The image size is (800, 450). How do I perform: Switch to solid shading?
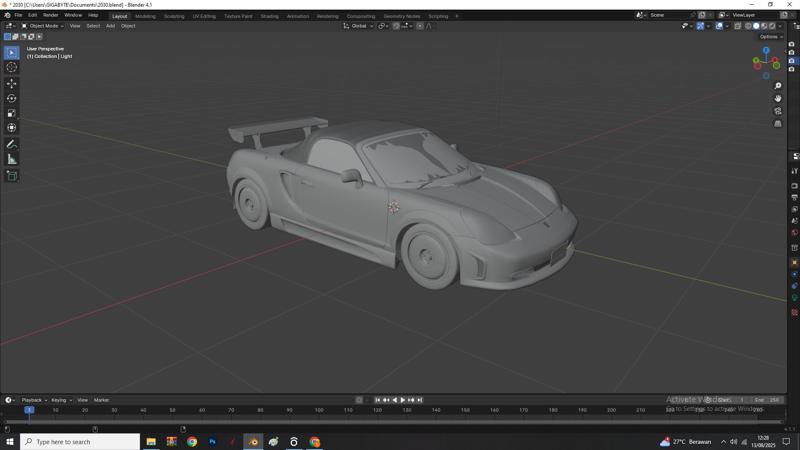tap(756, 26)
